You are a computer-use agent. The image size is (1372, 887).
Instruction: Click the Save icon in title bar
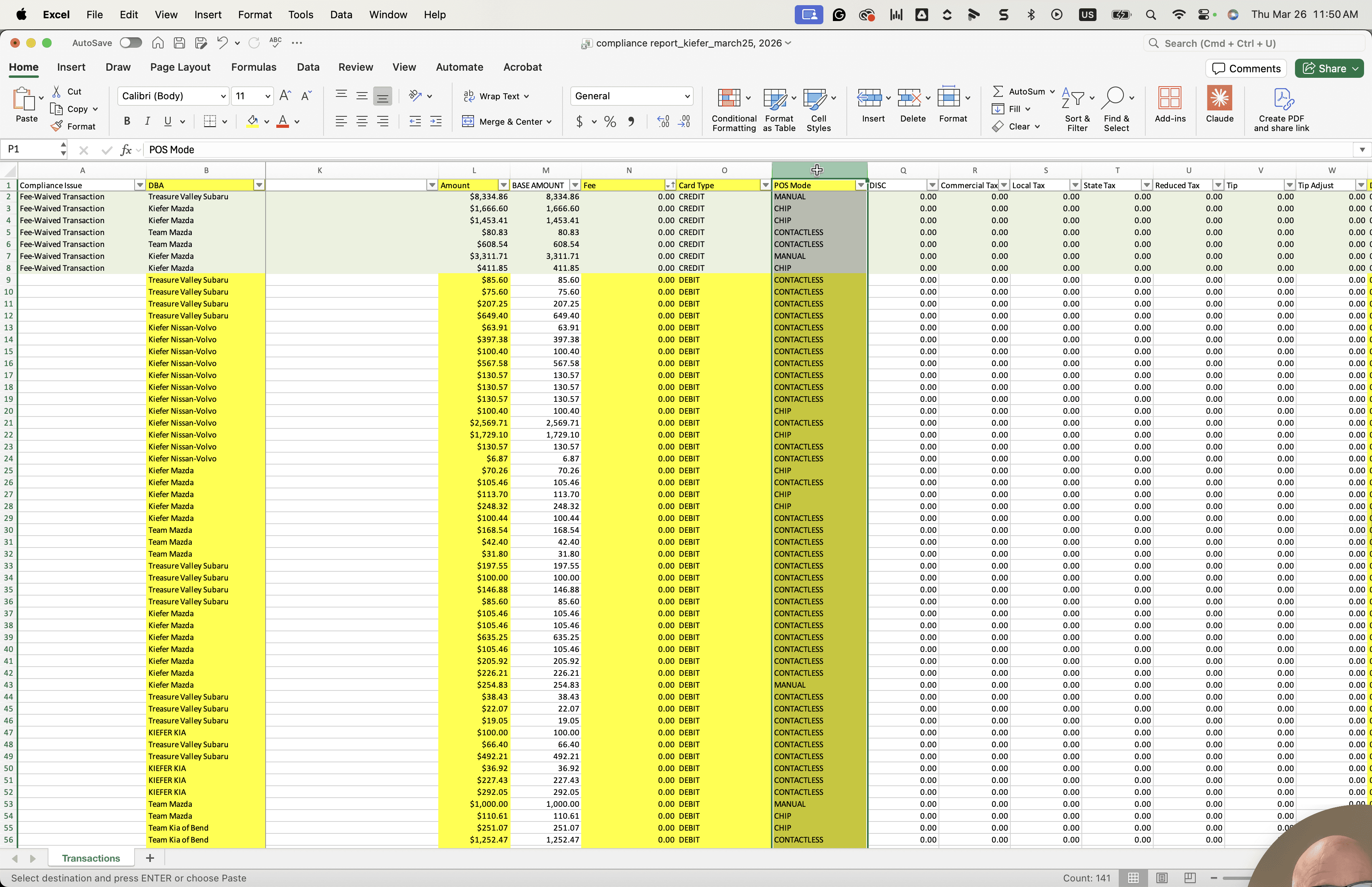[x=179, y=42]
